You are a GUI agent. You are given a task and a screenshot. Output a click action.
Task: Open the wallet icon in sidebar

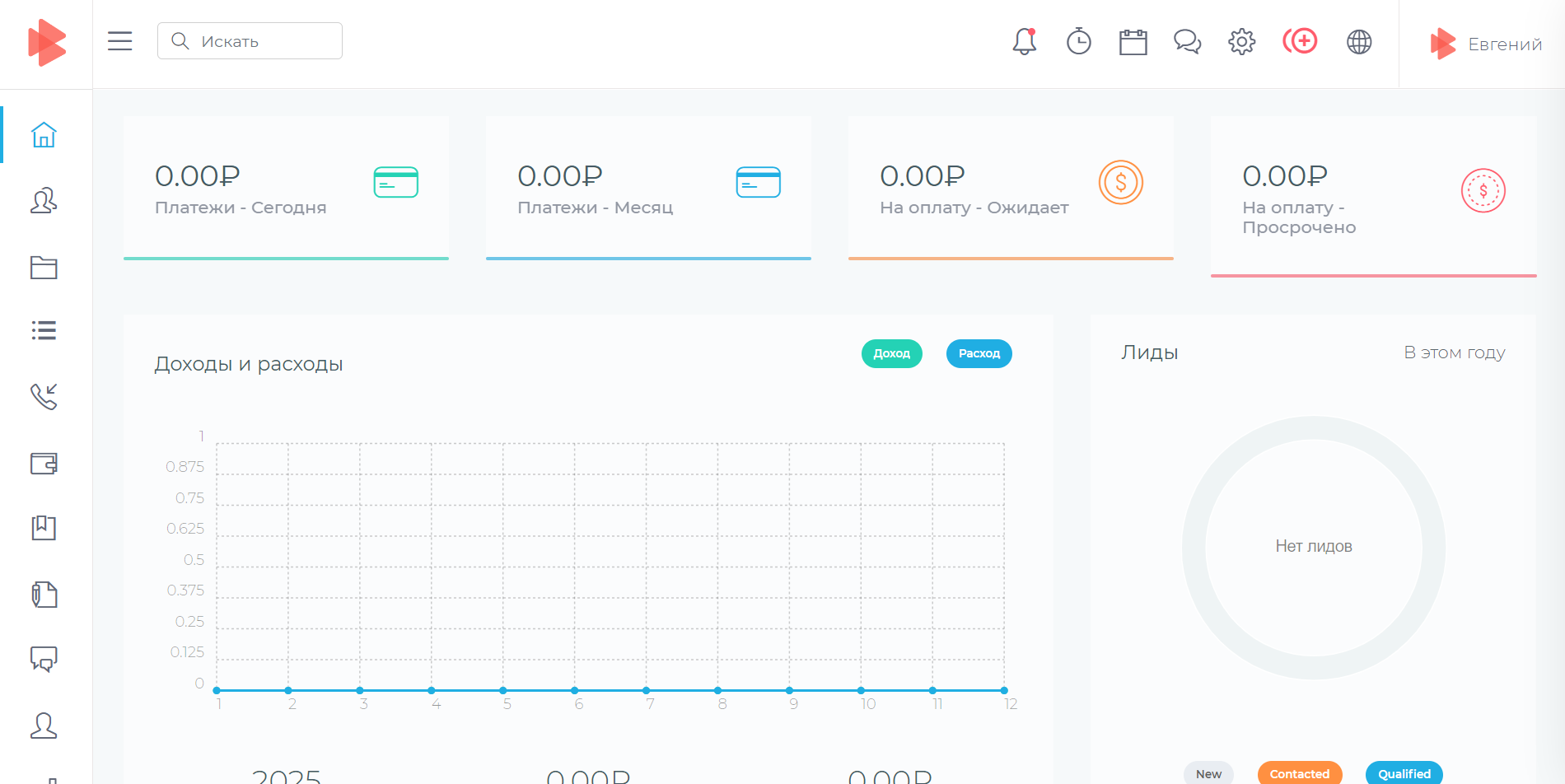pyautogui.click(x=44, y=464)
